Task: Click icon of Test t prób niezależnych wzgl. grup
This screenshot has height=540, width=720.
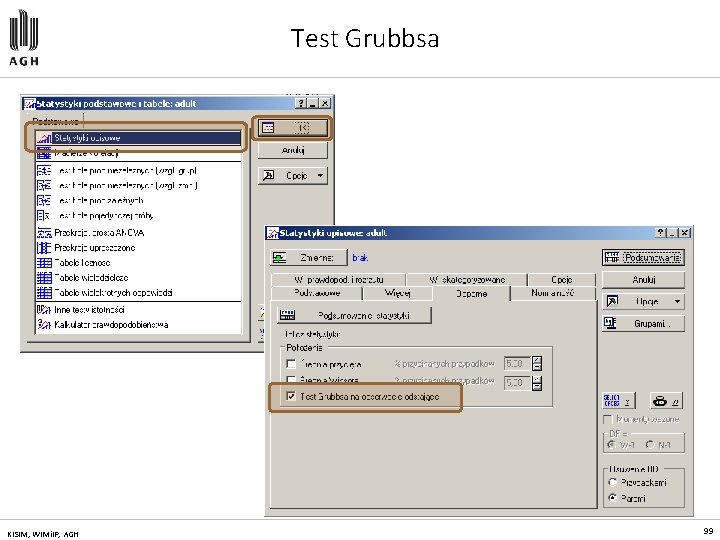Action: 44,170
